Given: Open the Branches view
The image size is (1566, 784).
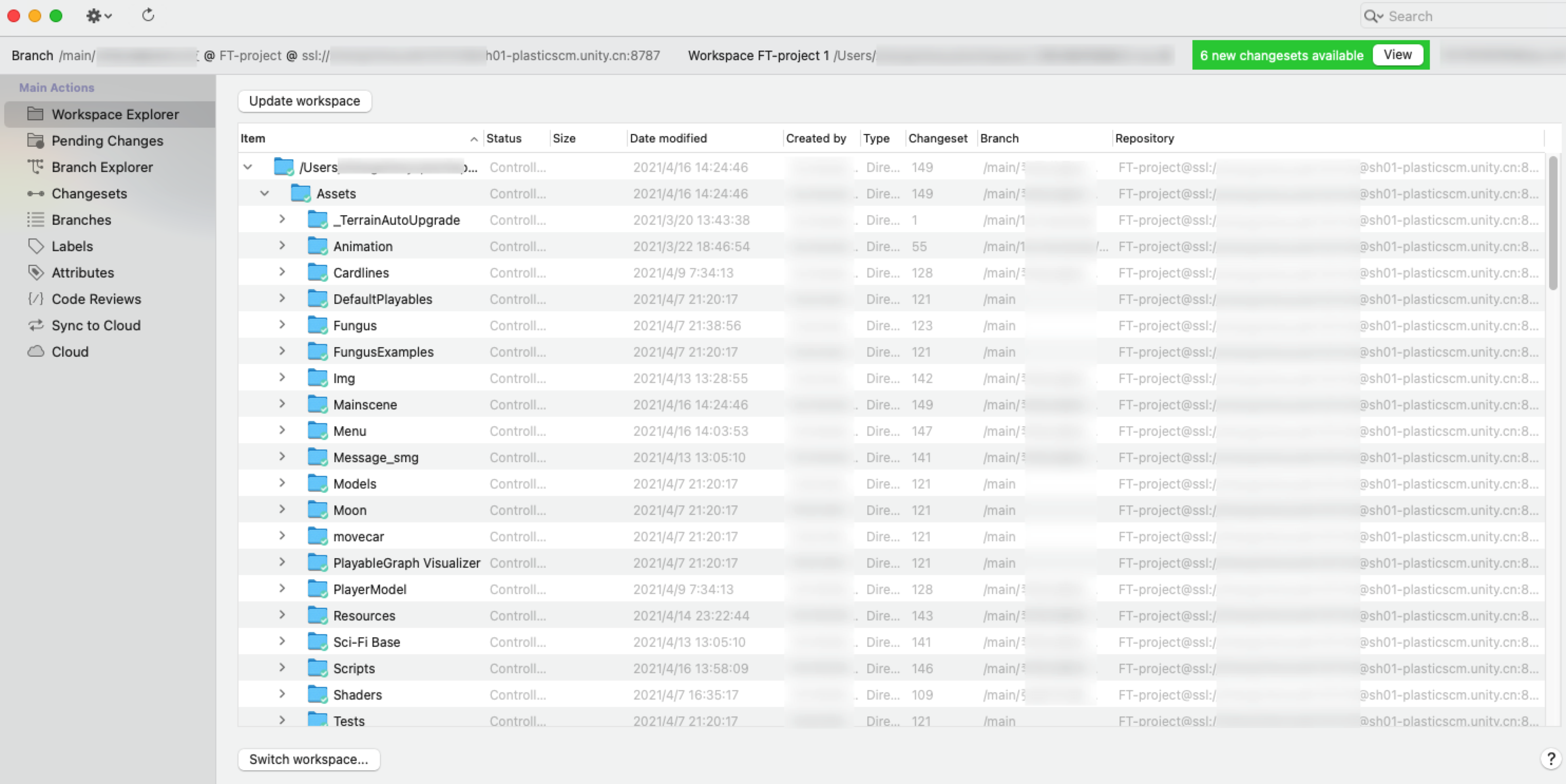Looking at the screenshot, I should tap(81, 220).
